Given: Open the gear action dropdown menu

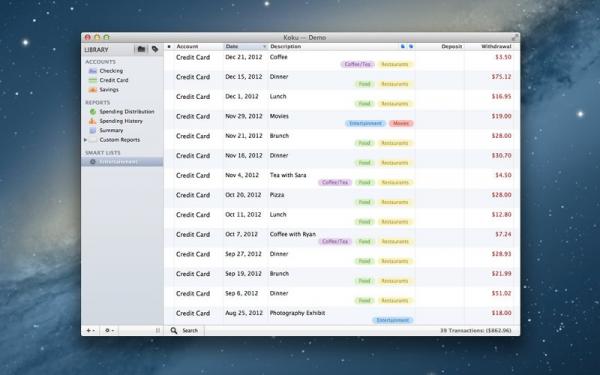Looking at the screenshot, I should click(109, 331).
